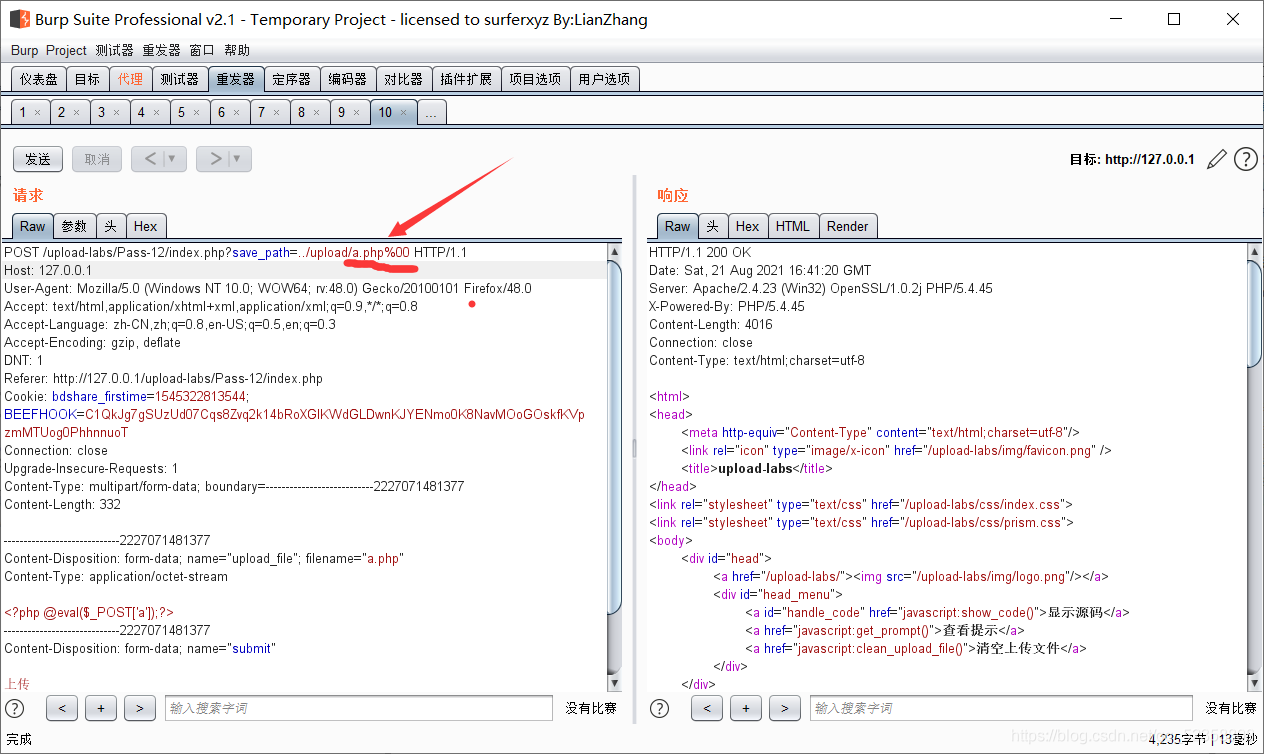Click the 发送 send button

pos(38,159)
